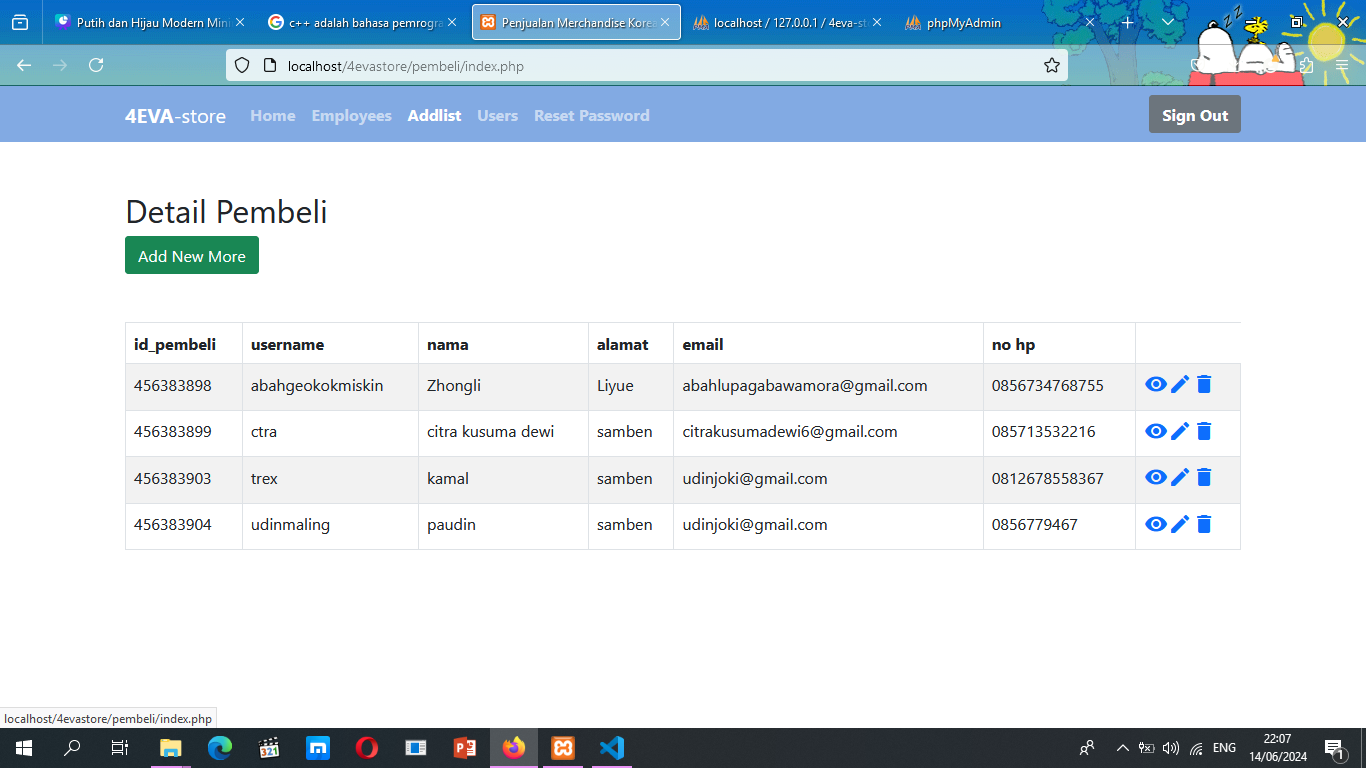The height and width of the screenshot is (768, 1366).
Task: Switch to the phpMyAdmin browser tab
Action: click(963, 22)
